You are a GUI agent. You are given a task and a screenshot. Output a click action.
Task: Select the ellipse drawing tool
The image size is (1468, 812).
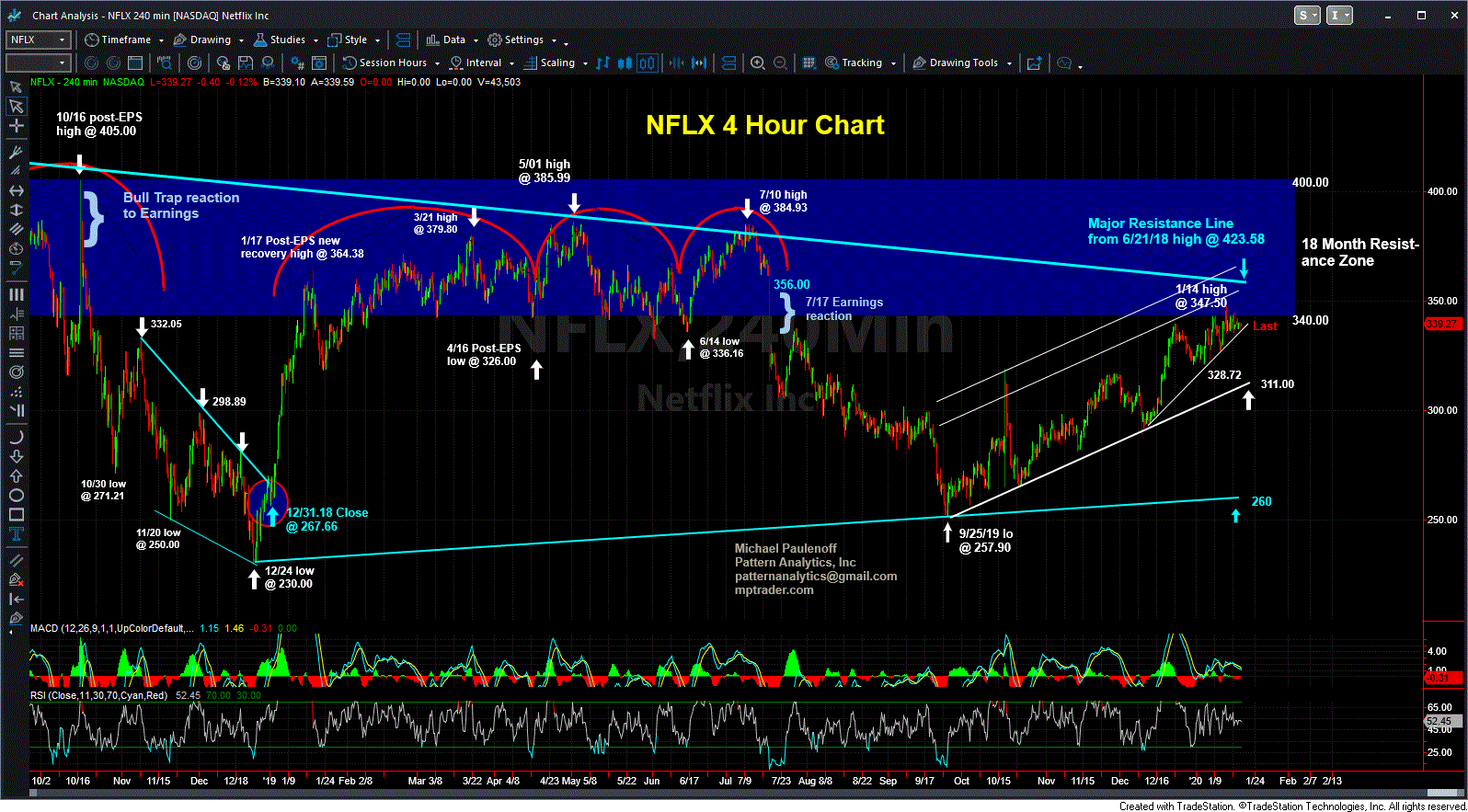pyautogui.click(x=16, y=496)
